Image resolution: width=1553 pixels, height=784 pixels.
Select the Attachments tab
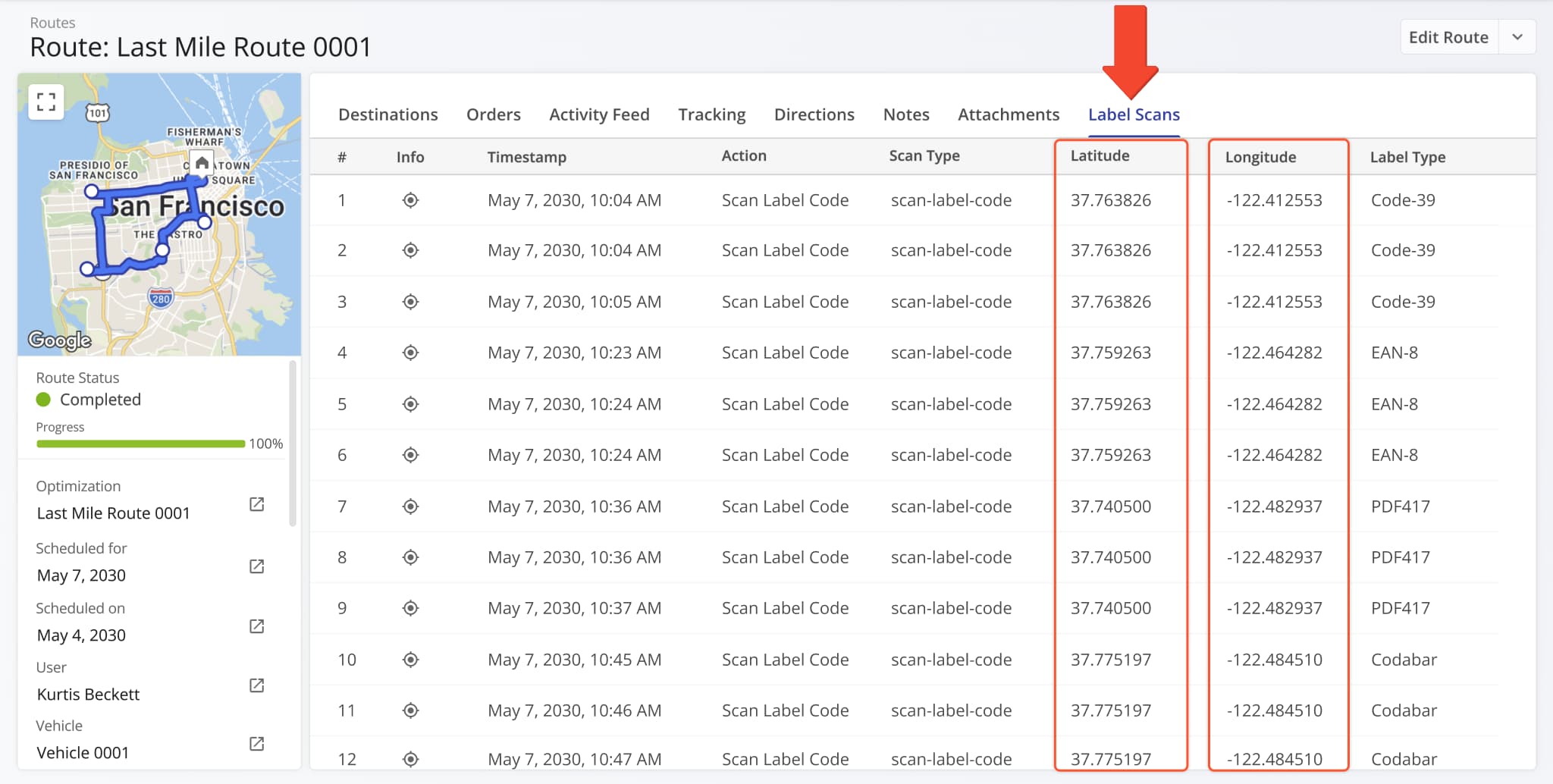(1009, 114)
